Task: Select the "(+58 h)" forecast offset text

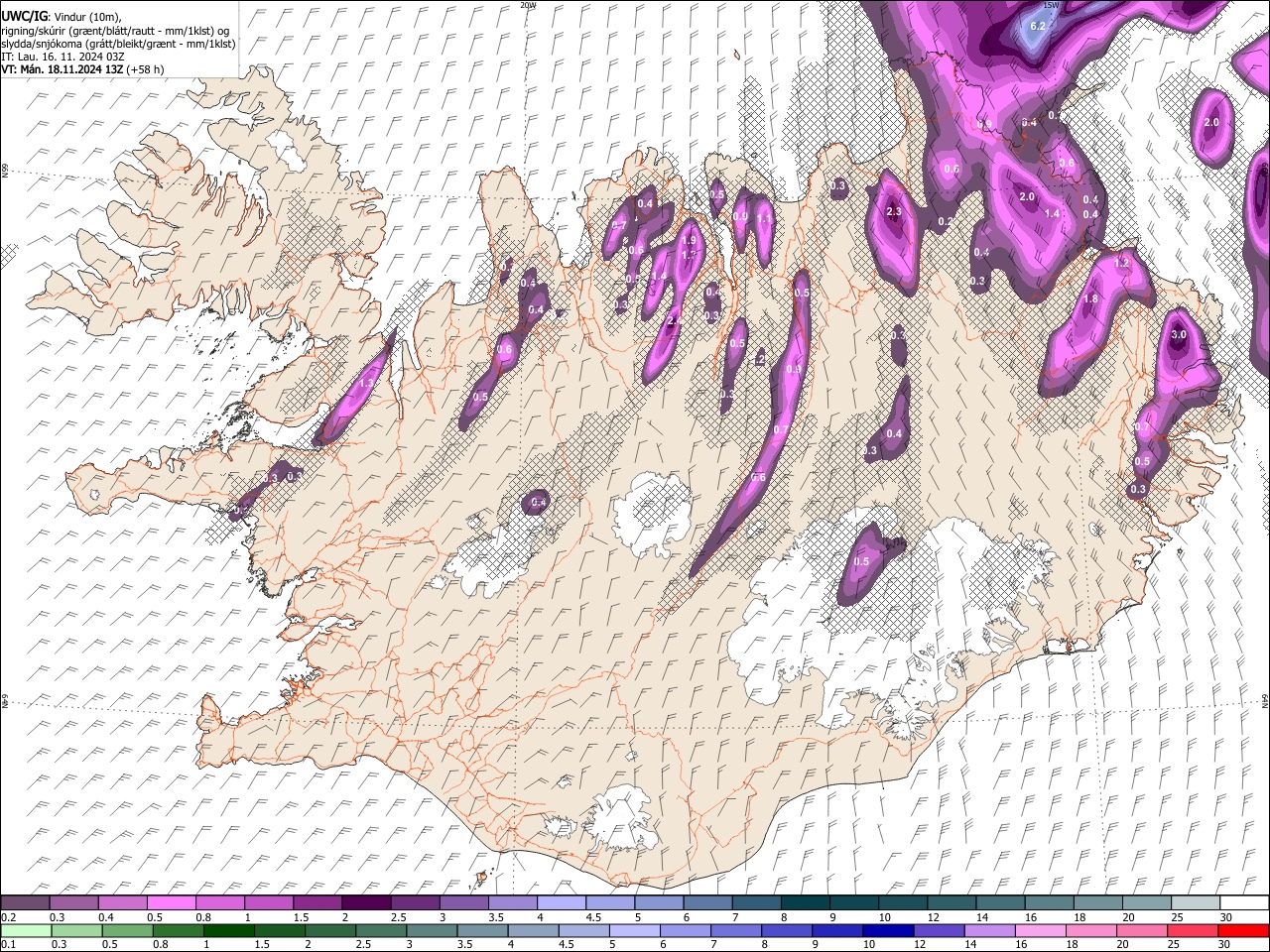Action: pyautogui.click(x=146, y=69)
